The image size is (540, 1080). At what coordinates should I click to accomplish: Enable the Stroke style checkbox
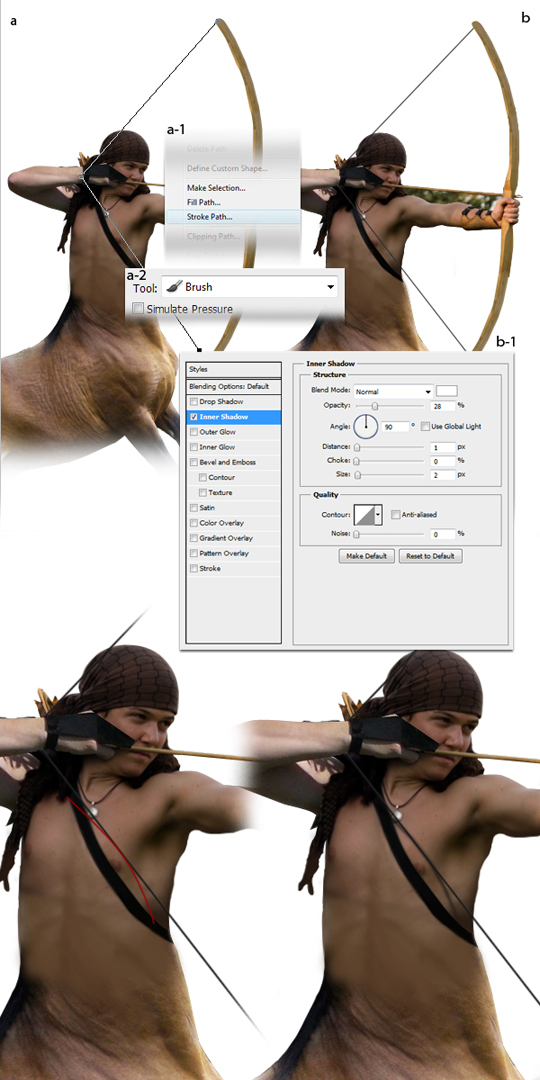(194, 568)
